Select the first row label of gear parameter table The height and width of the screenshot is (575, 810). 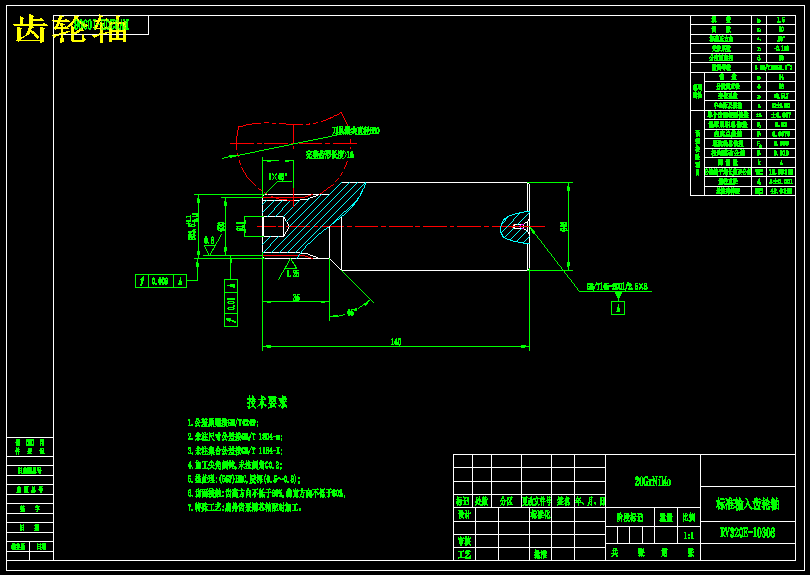(721, 20)
